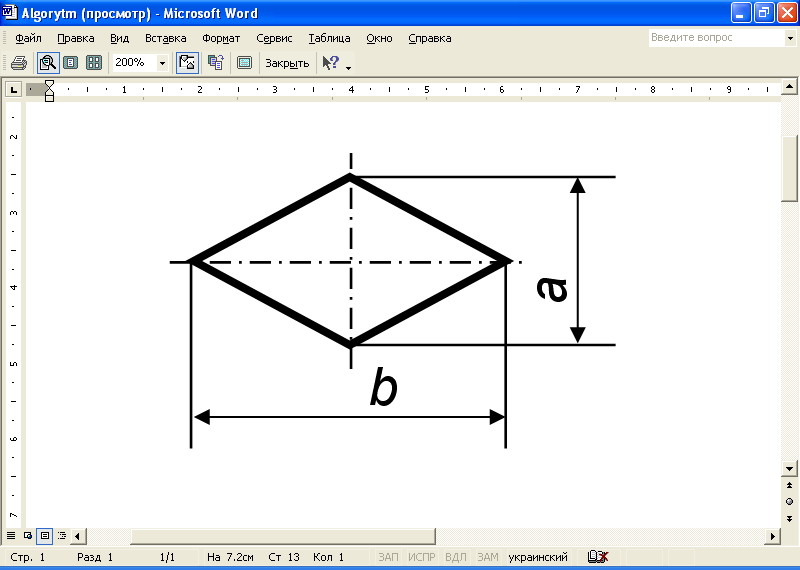Click the Print icon in the toolbar

[19, 63]
